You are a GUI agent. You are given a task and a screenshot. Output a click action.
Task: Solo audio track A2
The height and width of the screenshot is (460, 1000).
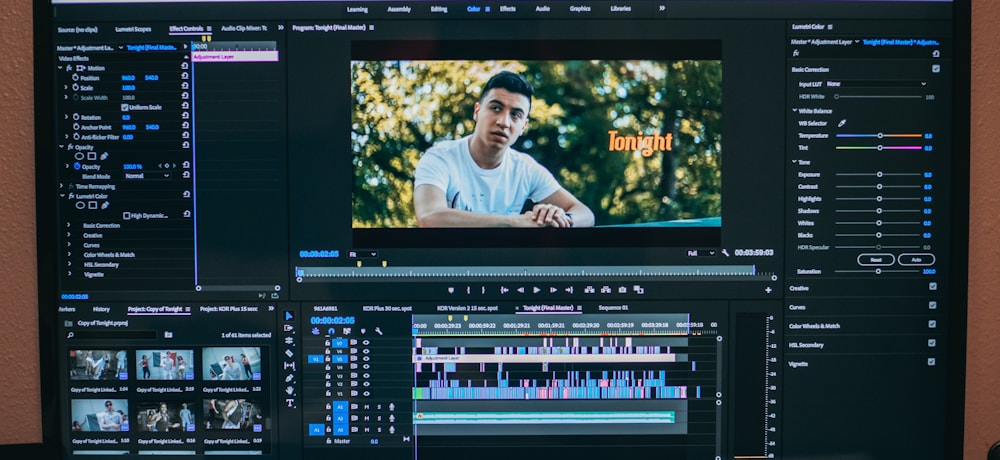[379, 419]
